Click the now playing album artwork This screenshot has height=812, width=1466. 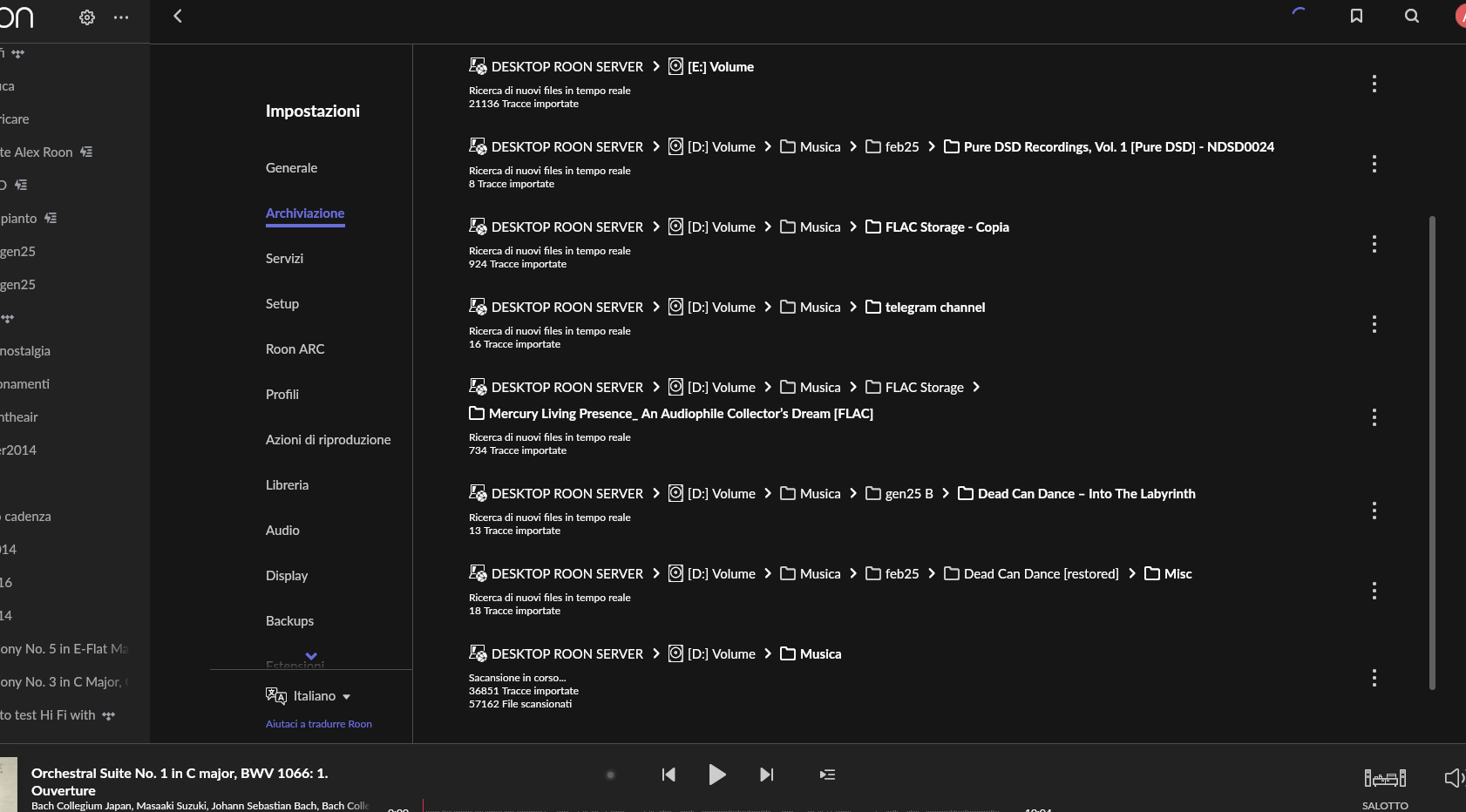[9, 784]
